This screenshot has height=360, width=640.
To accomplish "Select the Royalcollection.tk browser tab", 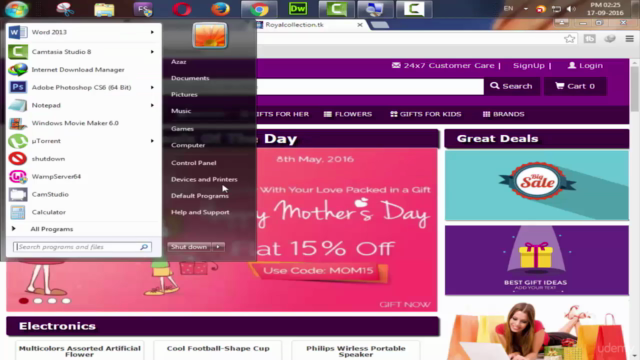I will pyautogui.click(x=309, y=25).
